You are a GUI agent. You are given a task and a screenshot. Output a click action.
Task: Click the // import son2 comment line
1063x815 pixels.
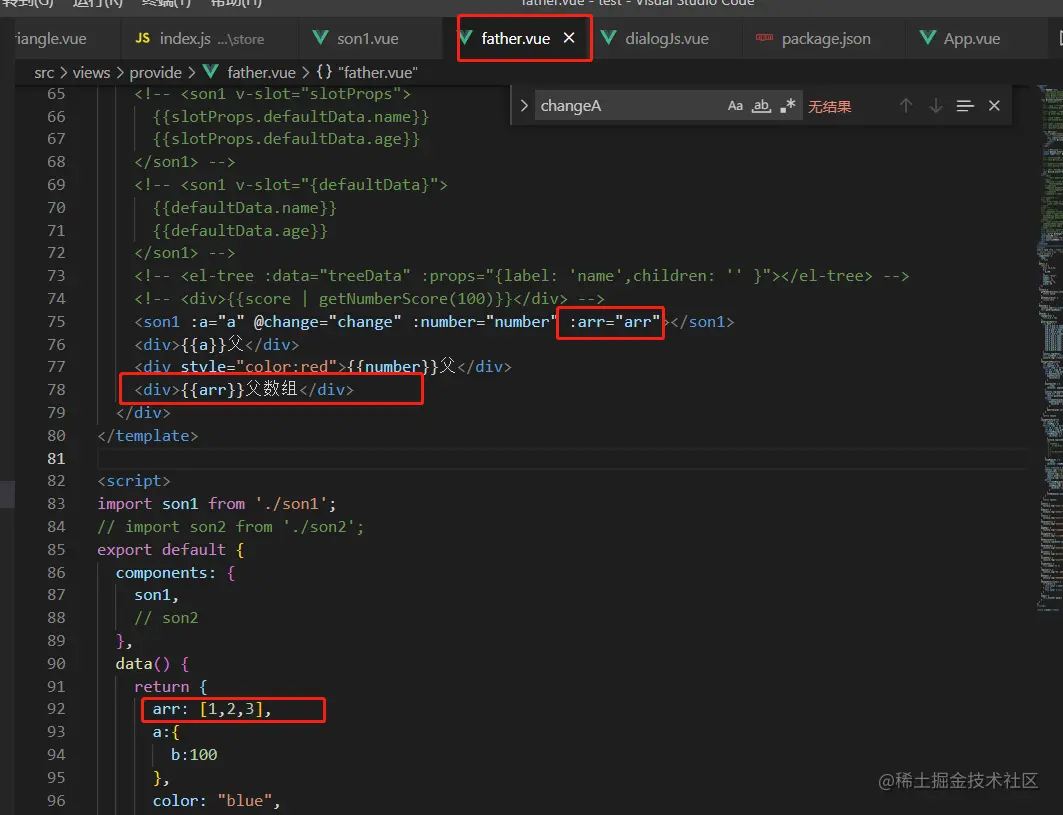[230, 527]
